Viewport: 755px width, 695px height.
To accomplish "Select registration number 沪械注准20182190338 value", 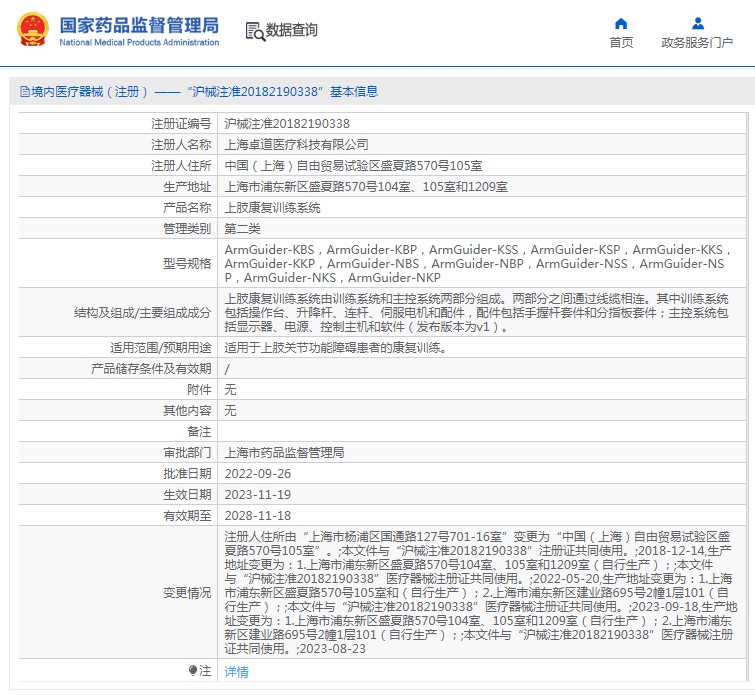I will 287,124.
